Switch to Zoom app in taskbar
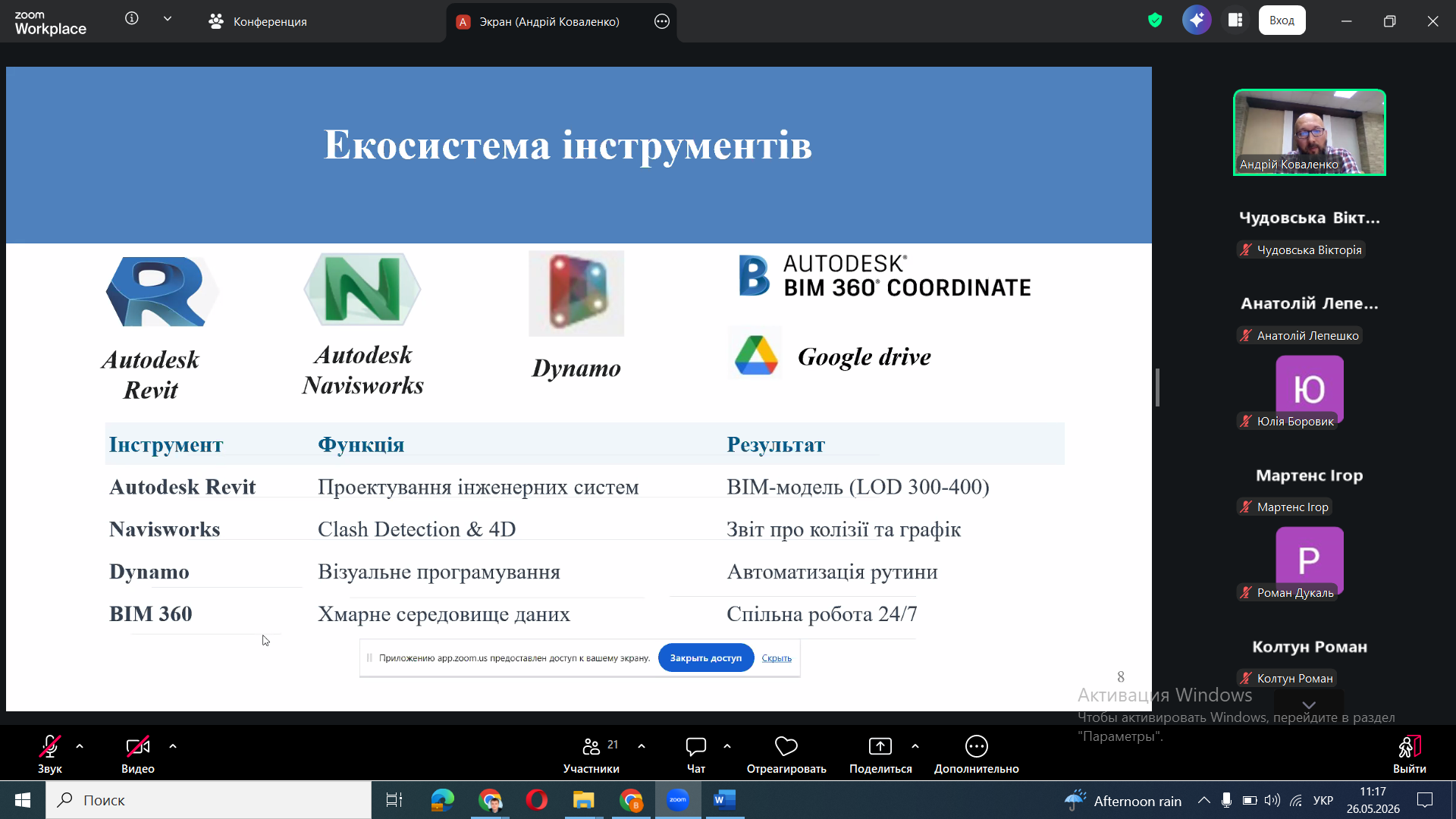Viewport: 1456px width, 819px height. click(x=677, y=800)
